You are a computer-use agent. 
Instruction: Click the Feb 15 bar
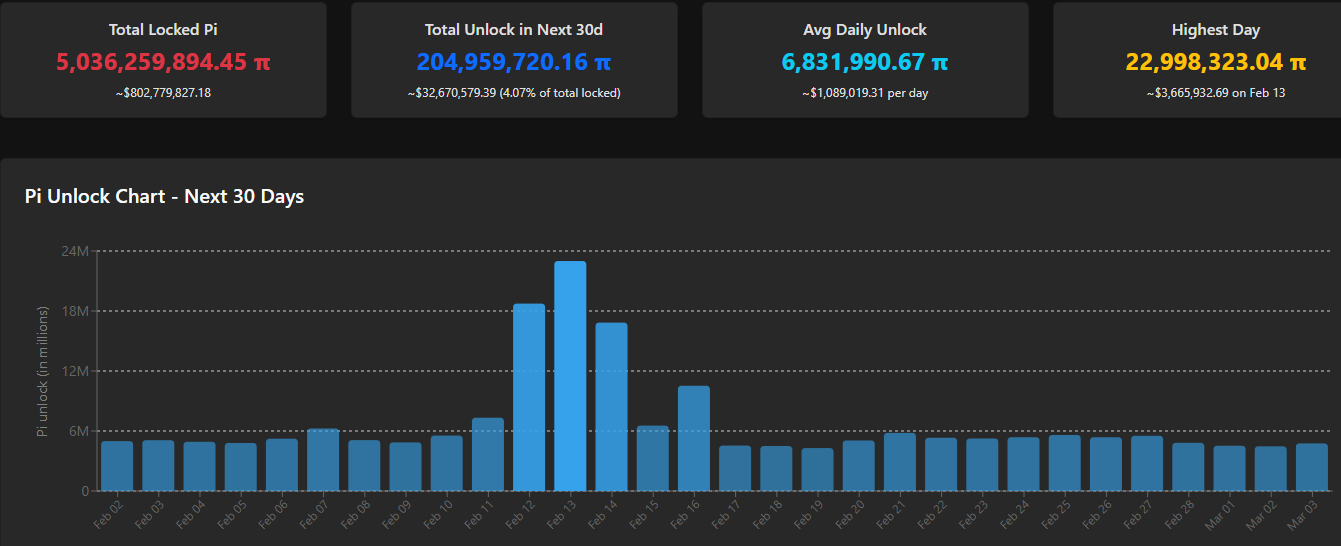[653, 458]
